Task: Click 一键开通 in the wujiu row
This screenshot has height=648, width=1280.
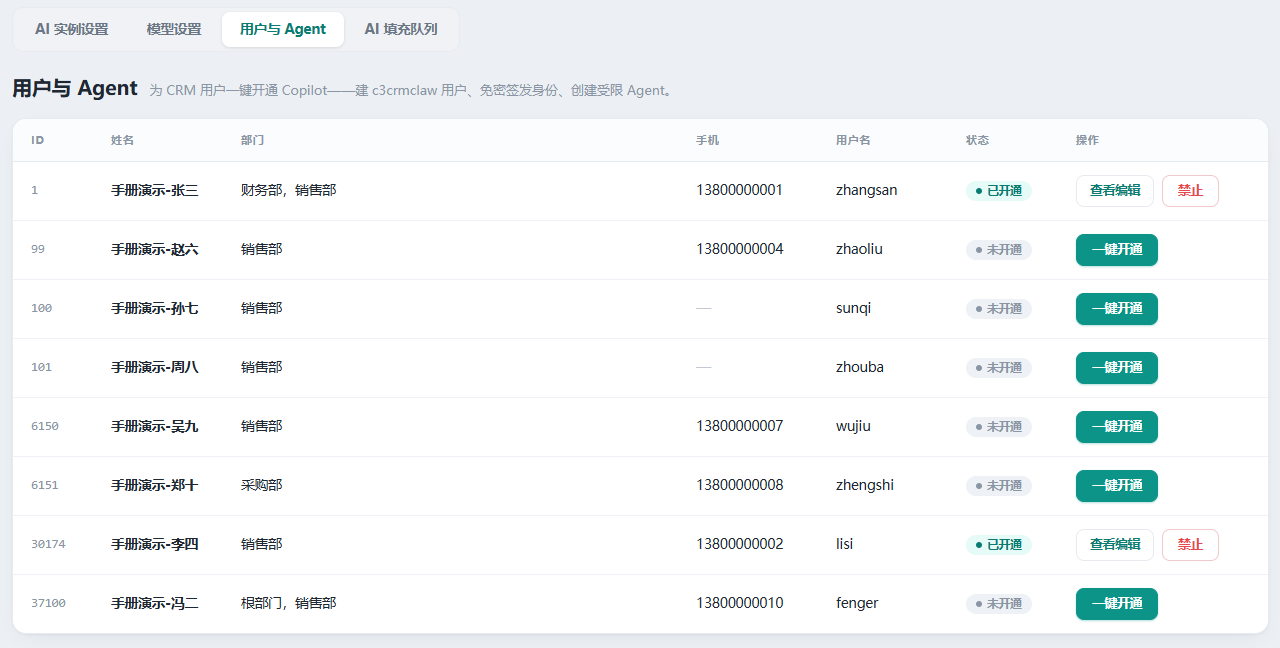Action: coord(1117,427)
